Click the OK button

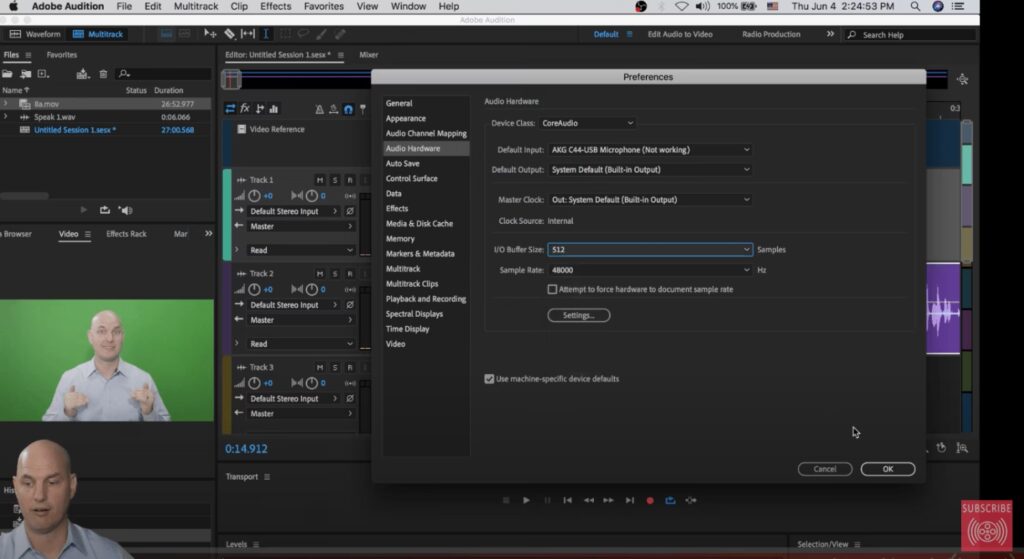tap(887, 469)
